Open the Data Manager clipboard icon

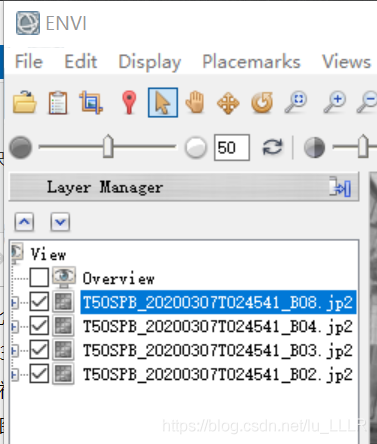(58, 102)
